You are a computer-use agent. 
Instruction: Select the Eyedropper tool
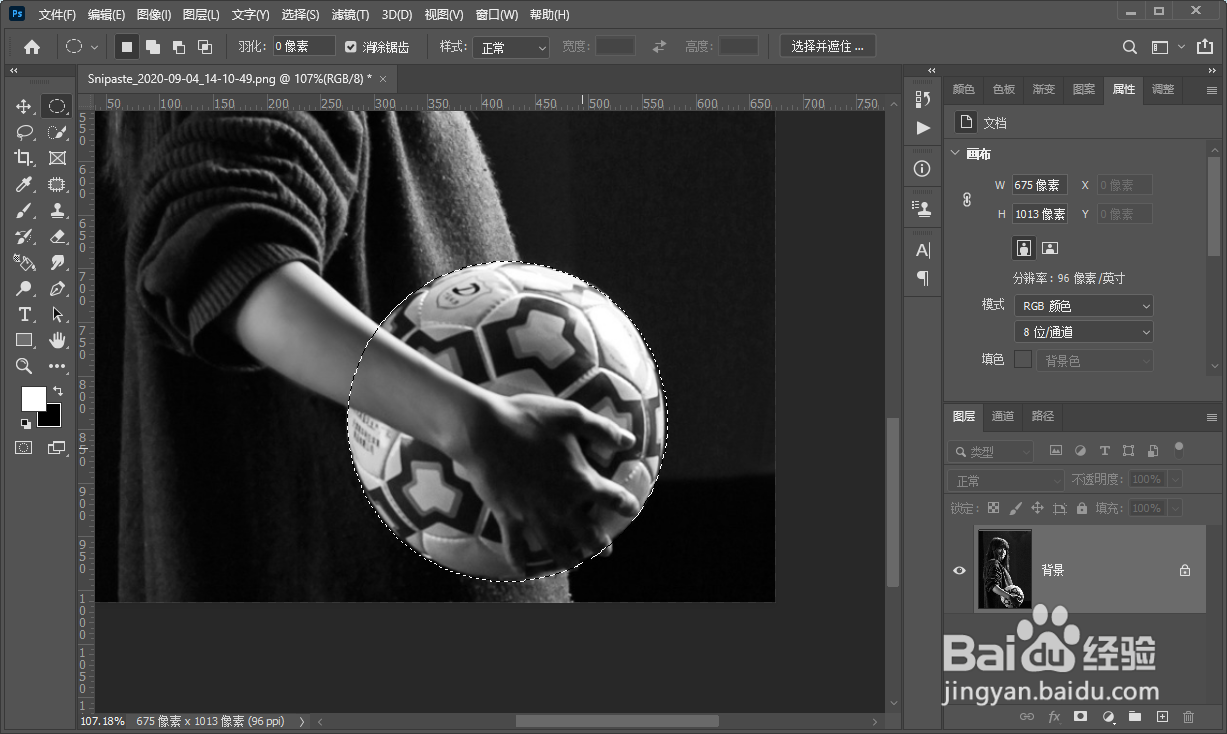24,184
